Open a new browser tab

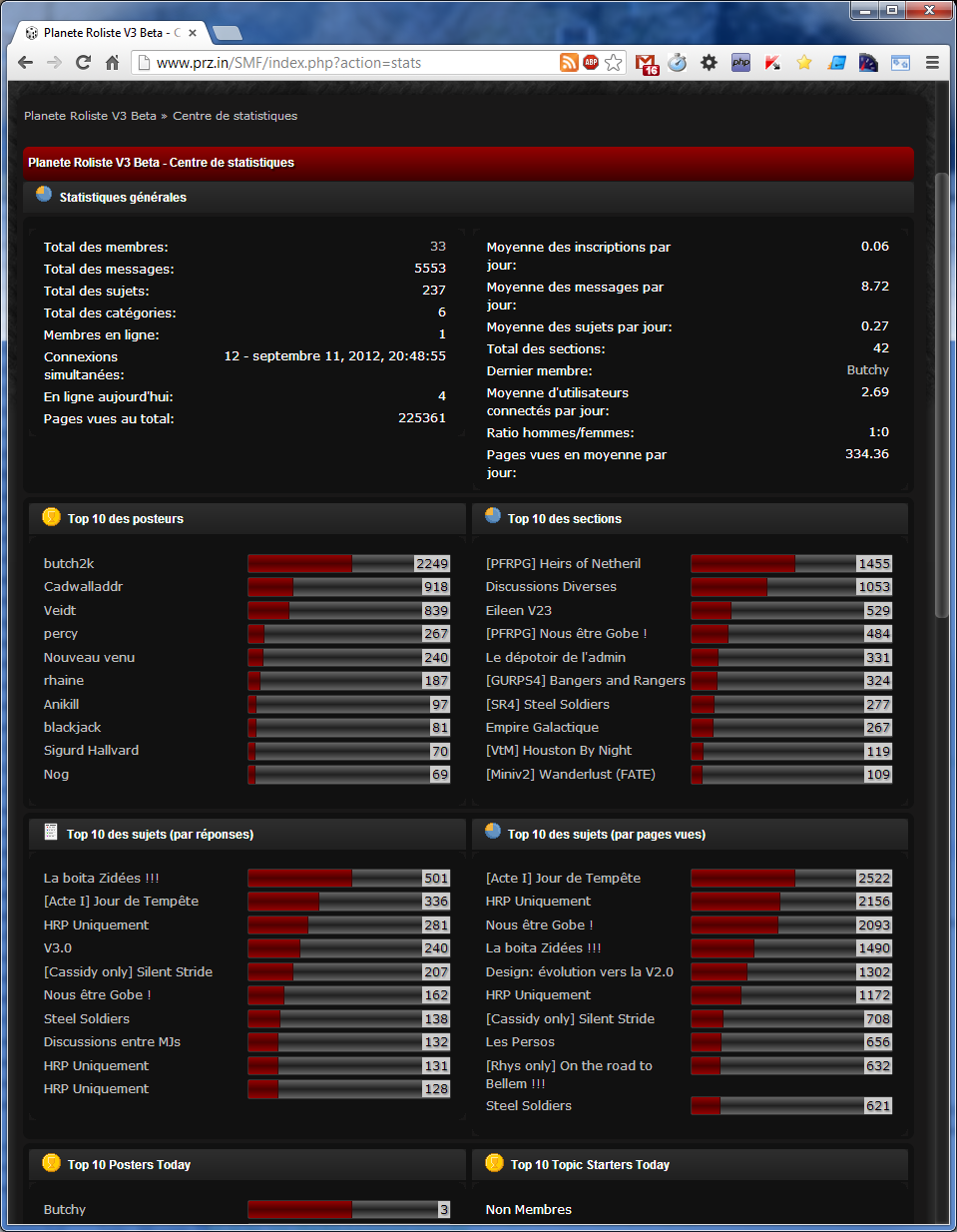coord(227,33)
